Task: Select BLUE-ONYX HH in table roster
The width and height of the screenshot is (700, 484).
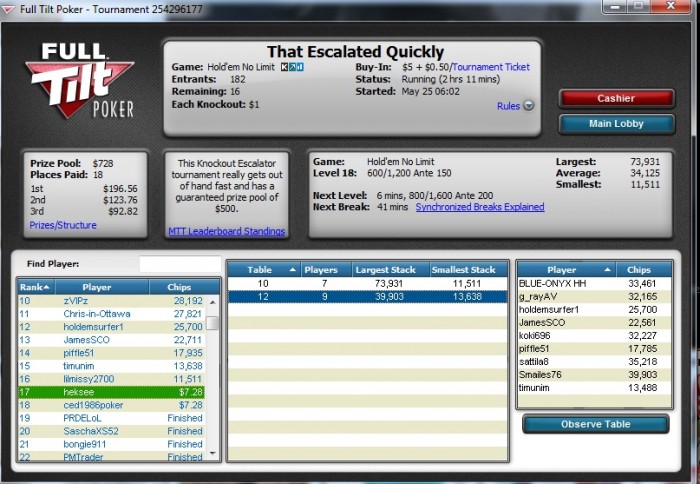Action: [594, 284]
